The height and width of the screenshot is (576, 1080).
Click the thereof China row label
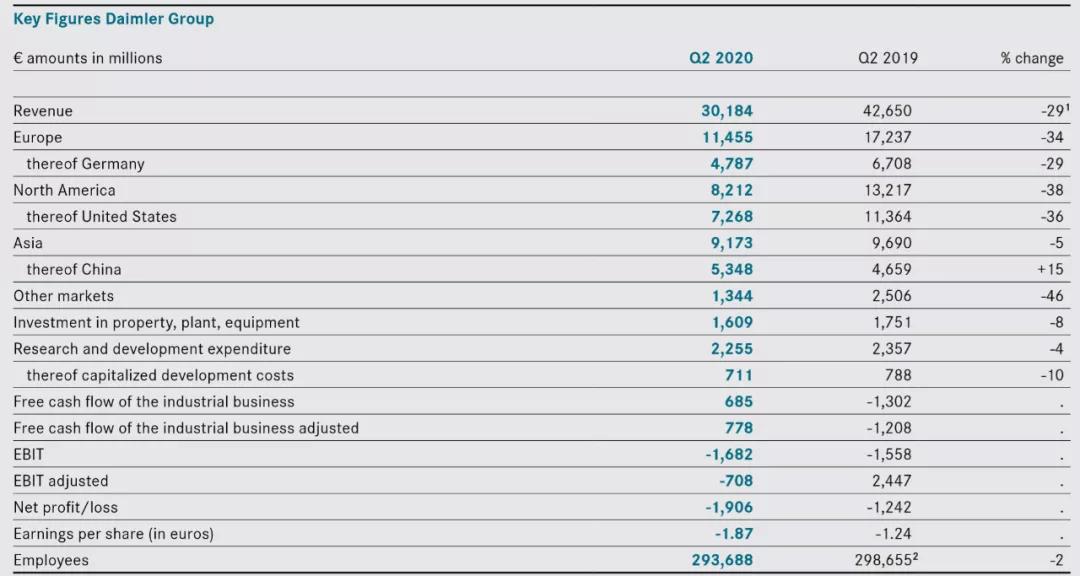[73, 269]
